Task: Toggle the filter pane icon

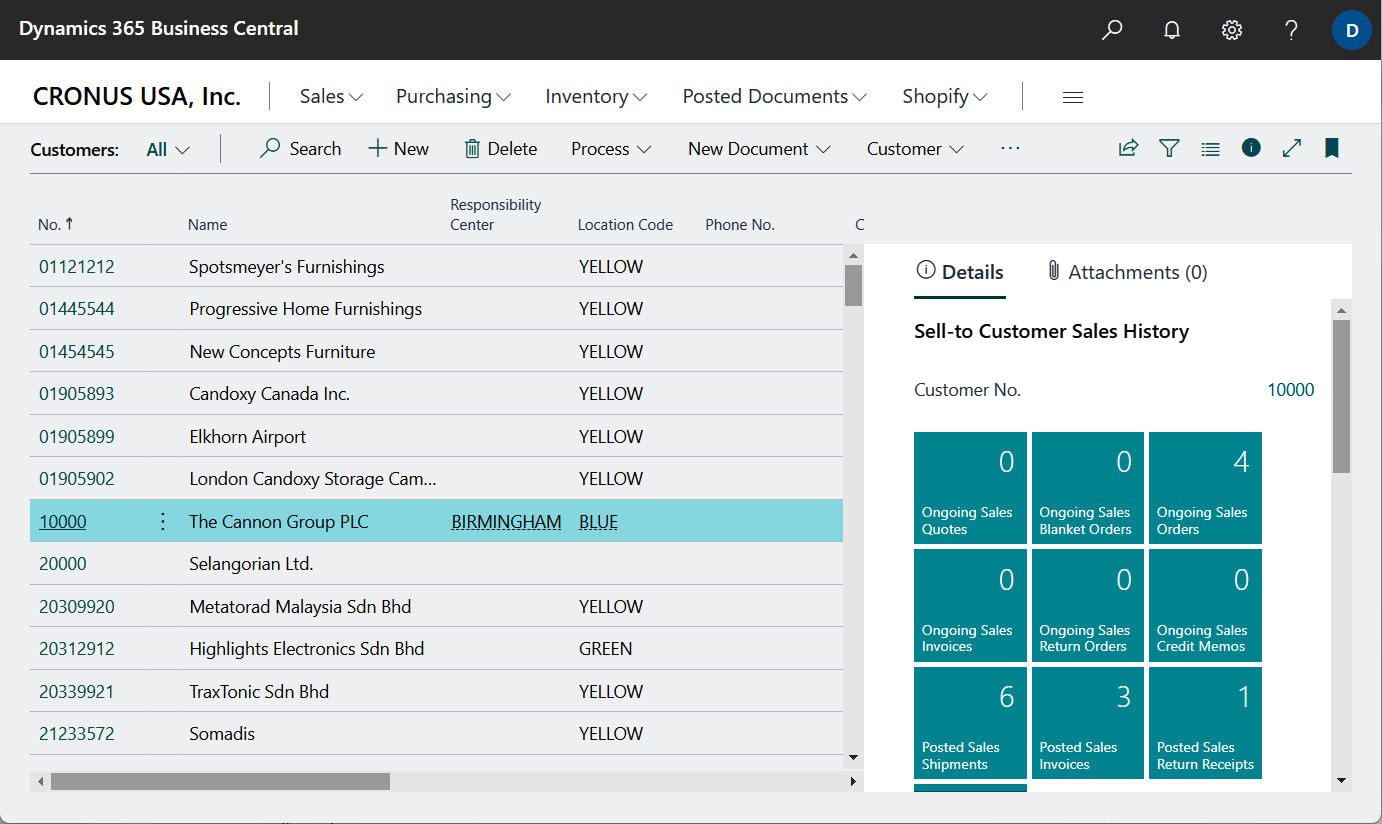Action: 1169,148
